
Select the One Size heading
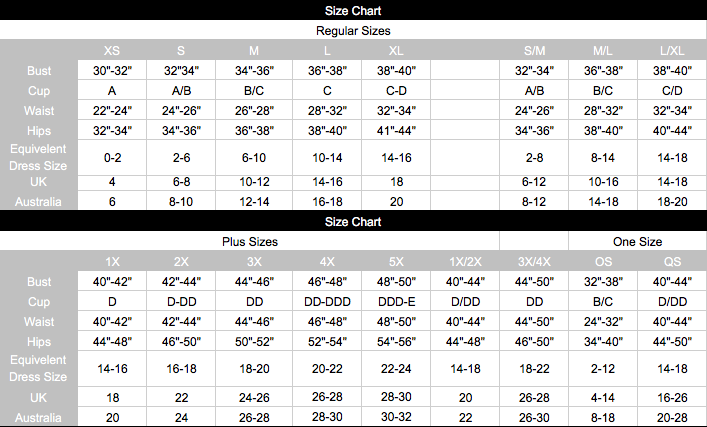coord(637,242)
